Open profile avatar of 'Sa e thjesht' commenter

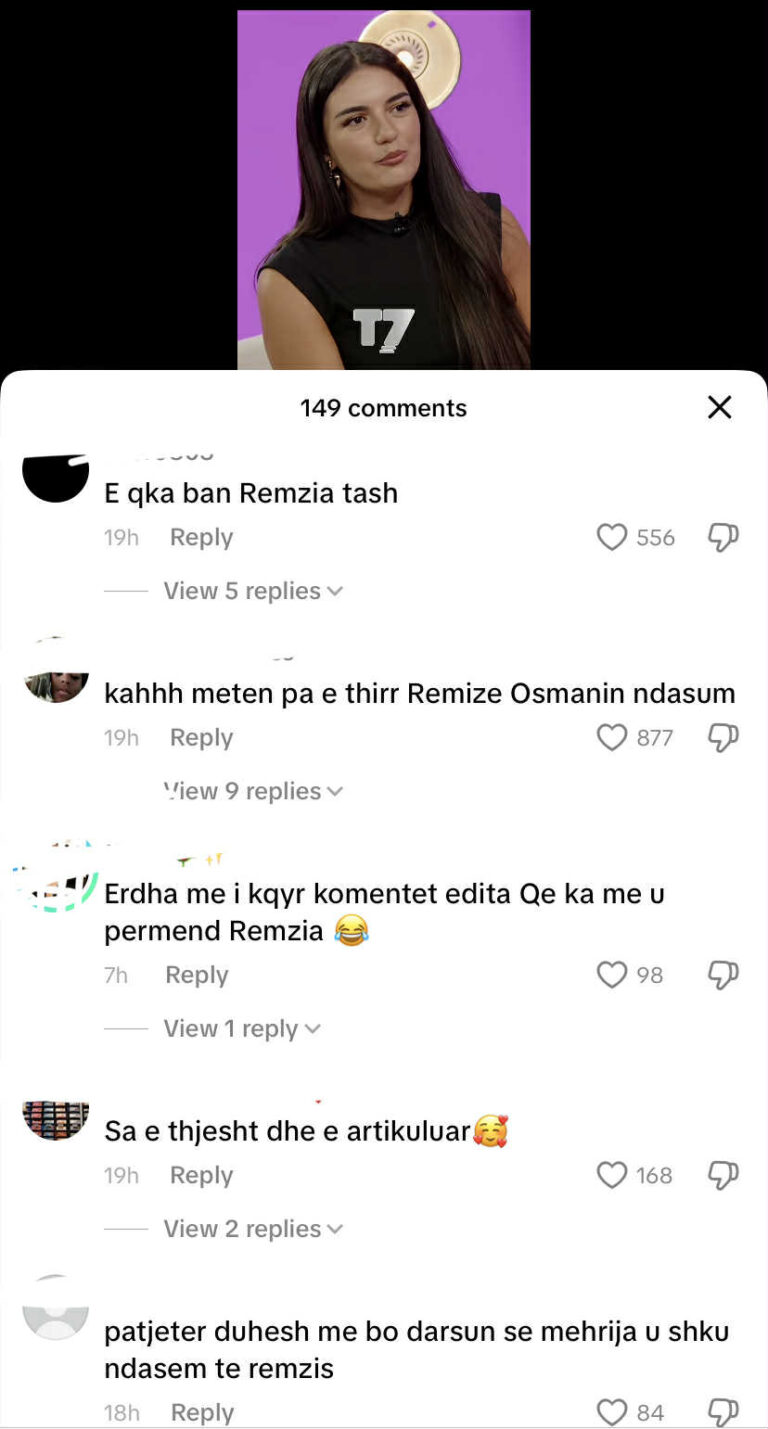click(56, 1120)
